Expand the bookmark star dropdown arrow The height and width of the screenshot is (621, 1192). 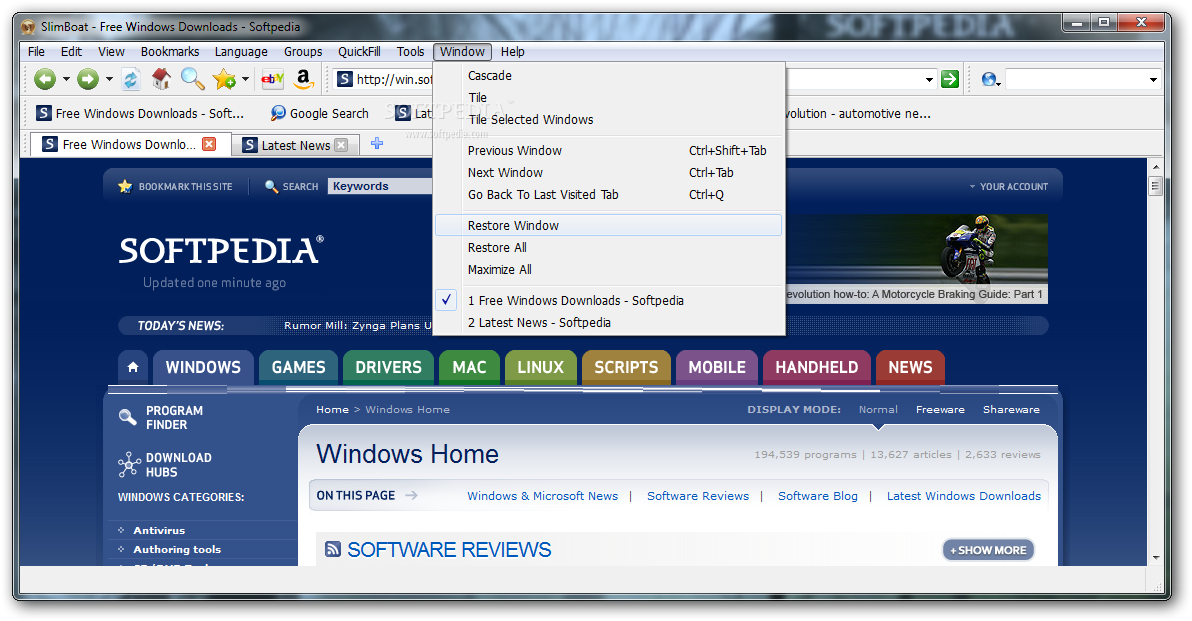[246, 79]
